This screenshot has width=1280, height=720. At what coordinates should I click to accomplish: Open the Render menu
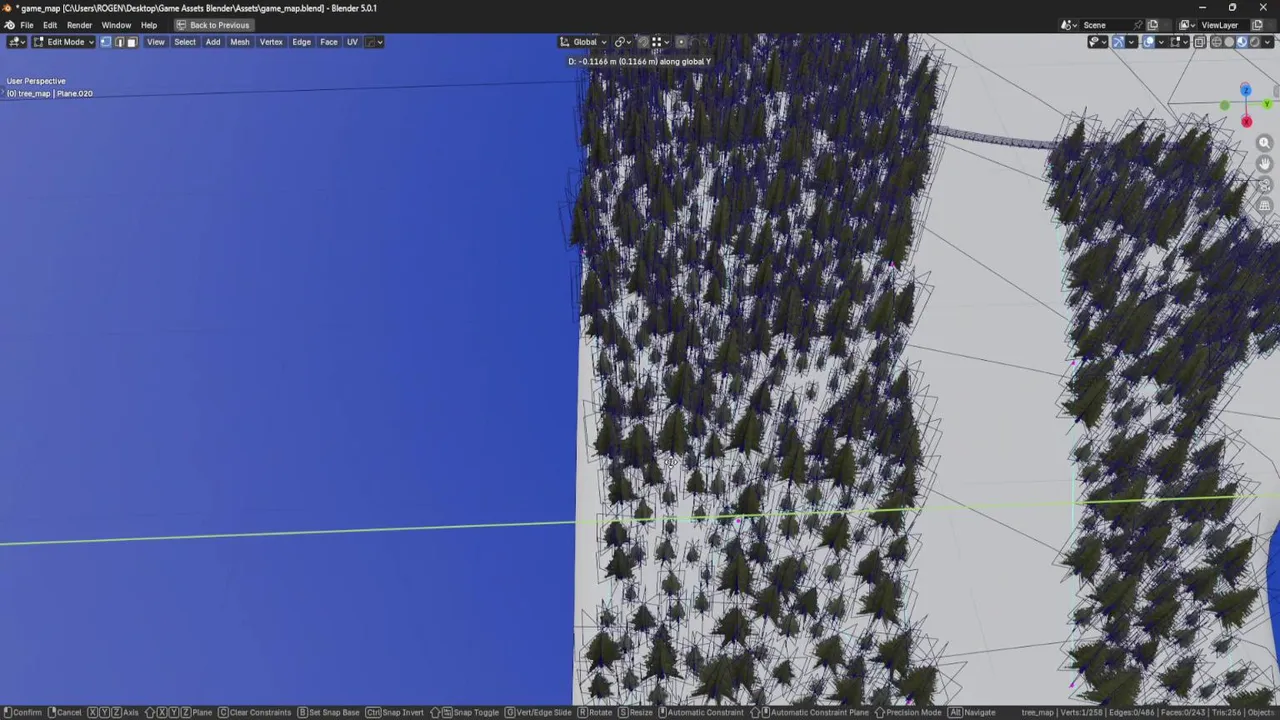click(x=80, y=25)
